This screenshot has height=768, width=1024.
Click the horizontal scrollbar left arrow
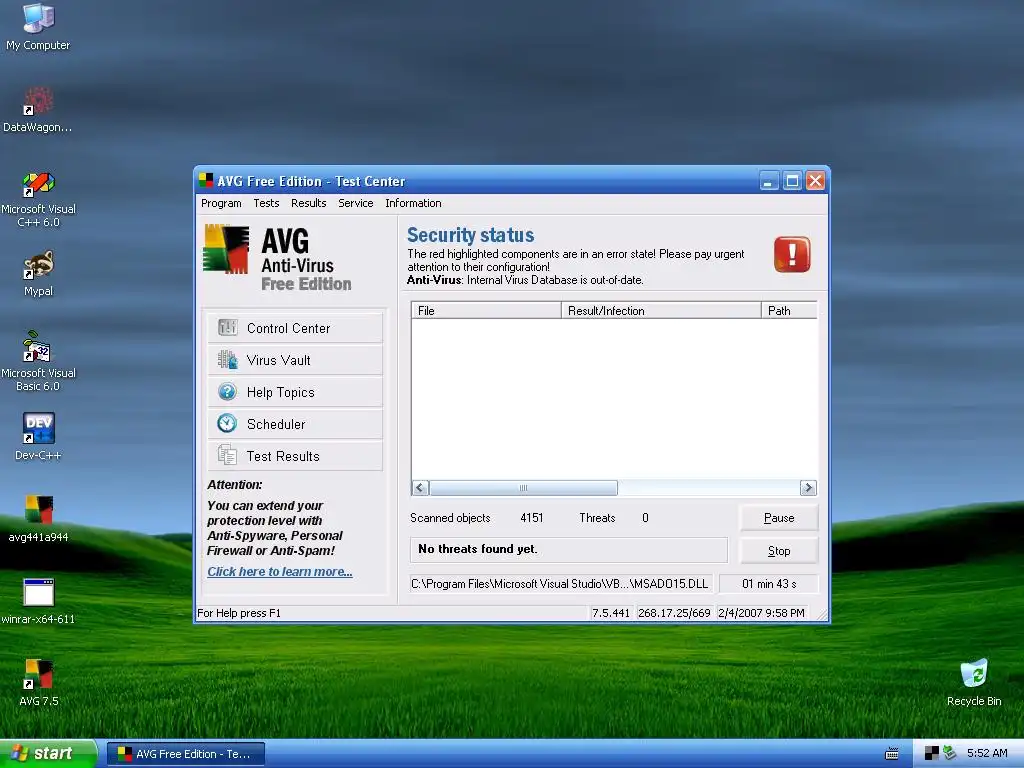tap(420, 488)
